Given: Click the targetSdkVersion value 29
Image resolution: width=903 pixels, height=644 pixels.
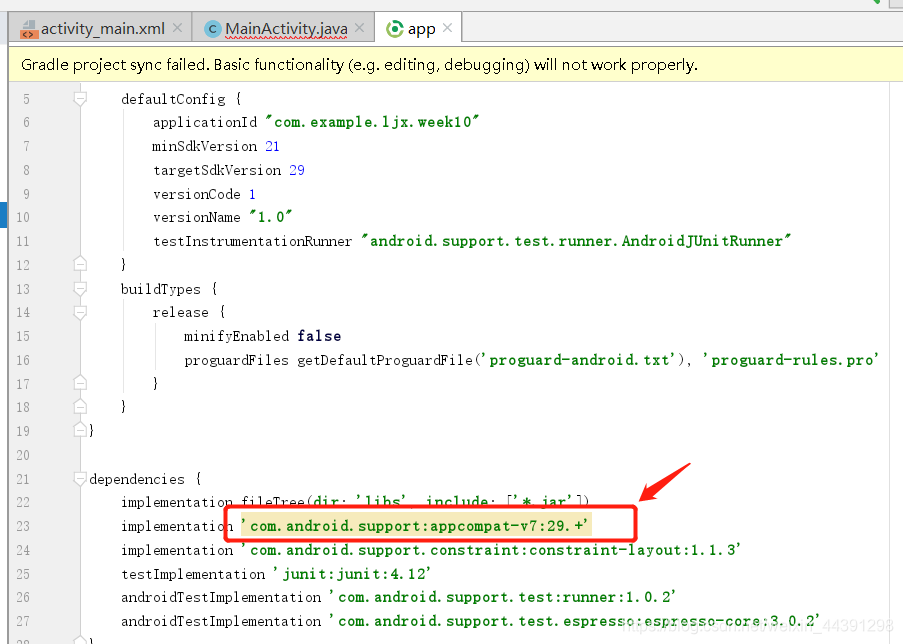Looking at the screenshot, I should (296, 170).
